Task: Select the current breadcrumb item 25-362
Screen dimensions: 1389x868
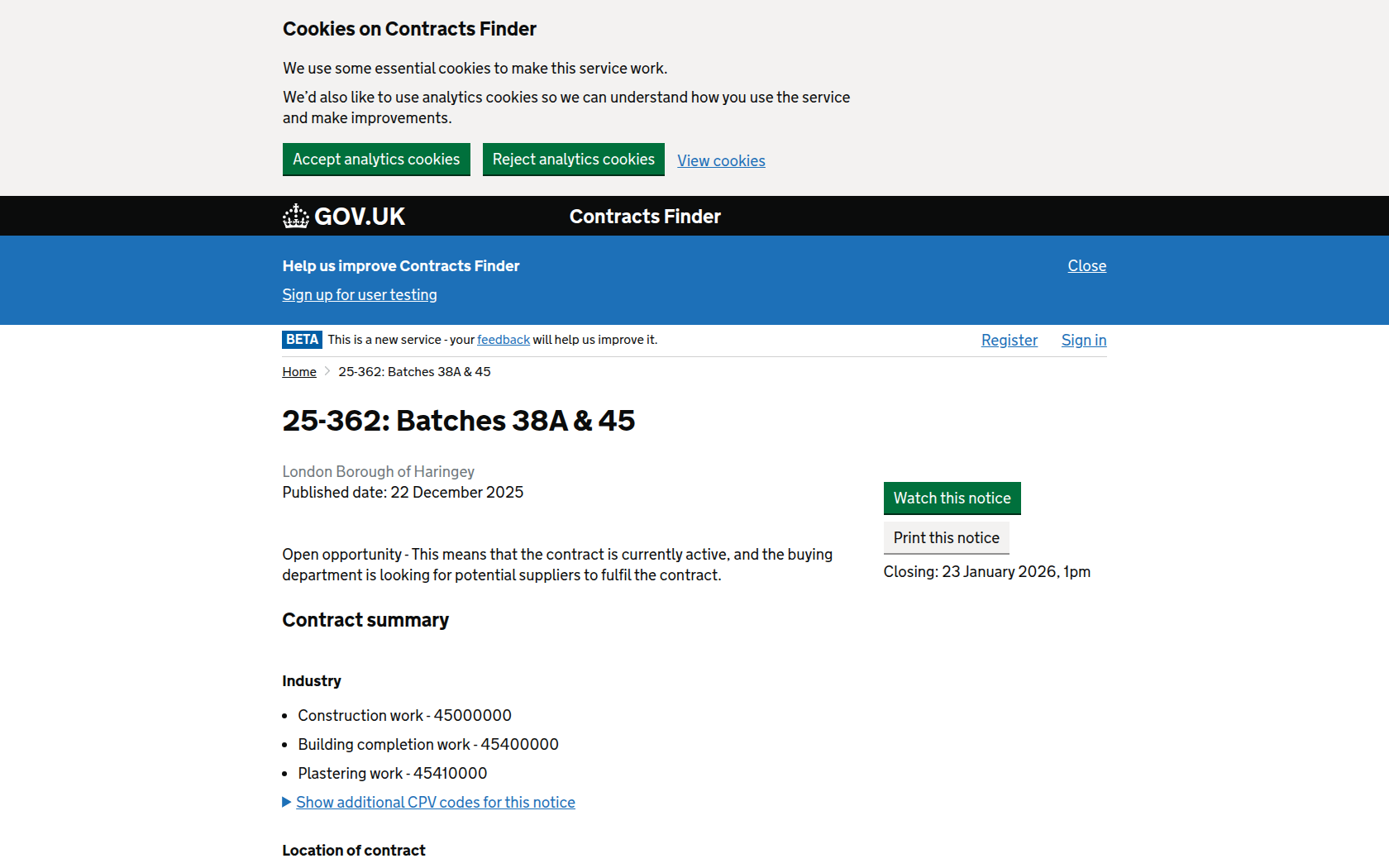Action: pos(414,372)
